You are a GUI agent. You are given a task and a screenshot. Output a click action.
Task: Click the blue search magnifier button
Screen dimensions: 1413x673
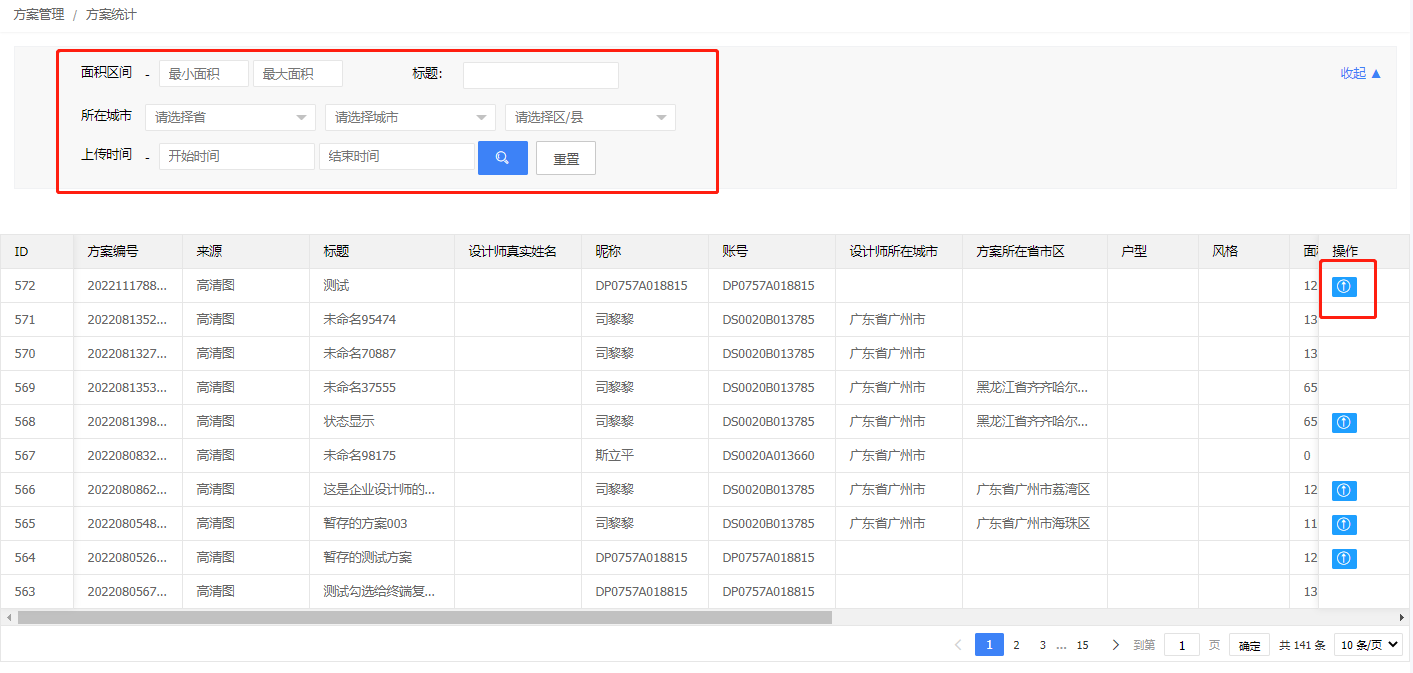tap(502, 158)
